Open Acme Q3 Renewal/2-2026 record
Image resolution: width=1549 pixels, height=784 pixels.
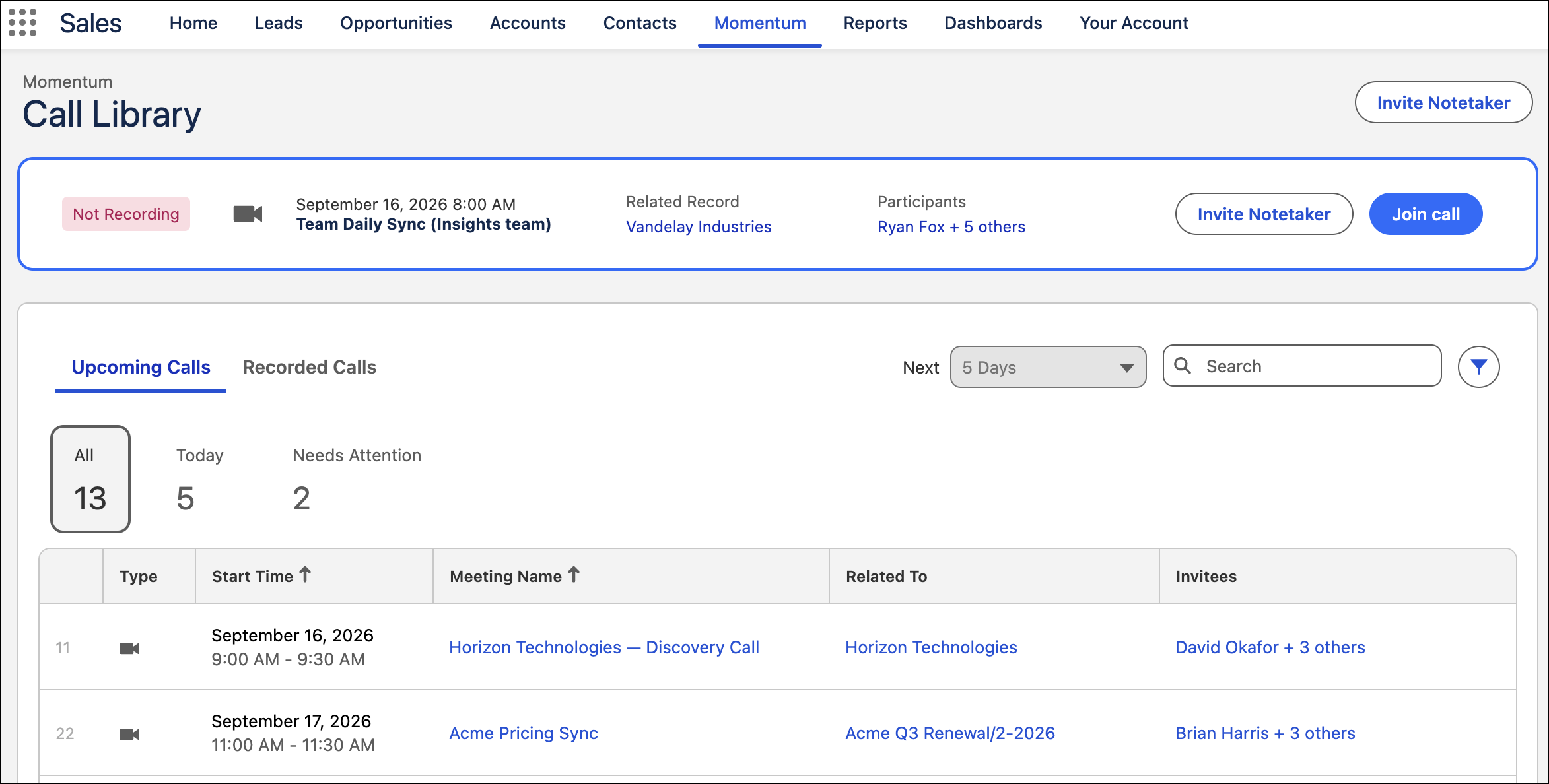pos(950,733)
